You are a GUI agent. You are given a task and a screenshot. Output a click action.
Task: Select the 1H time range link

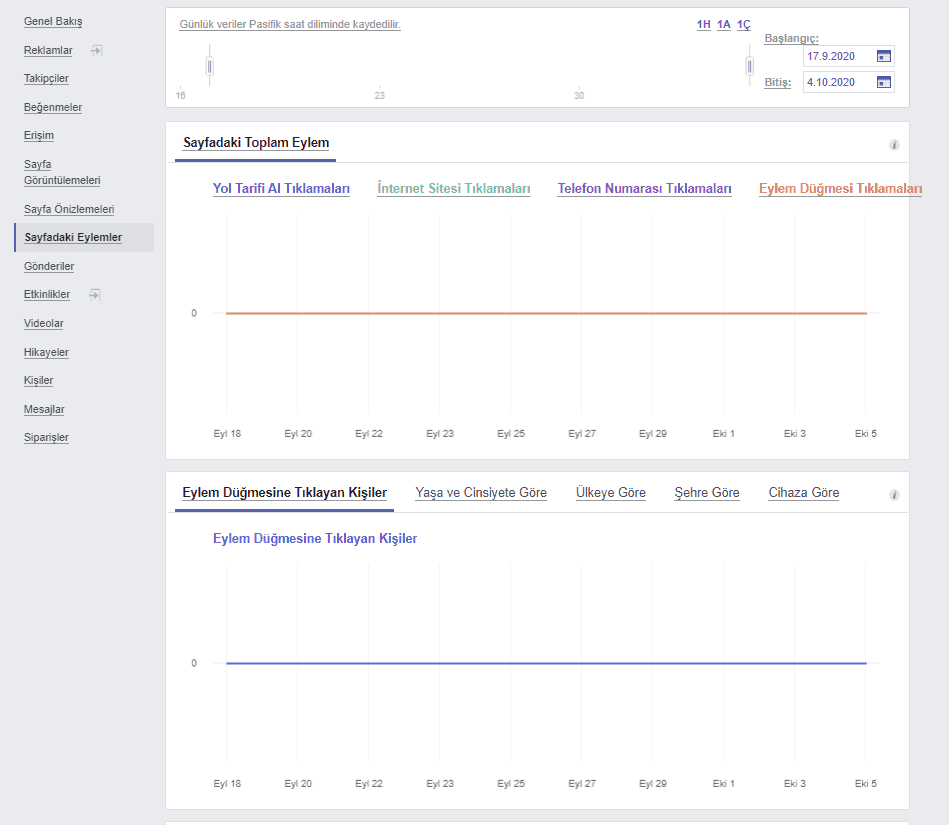tap(702, 24)
